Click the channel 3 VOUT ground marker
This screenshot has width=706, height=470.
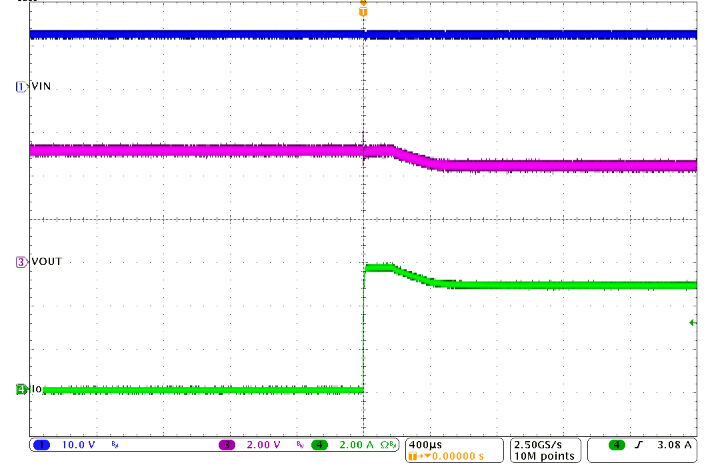[x=19, y=262]
